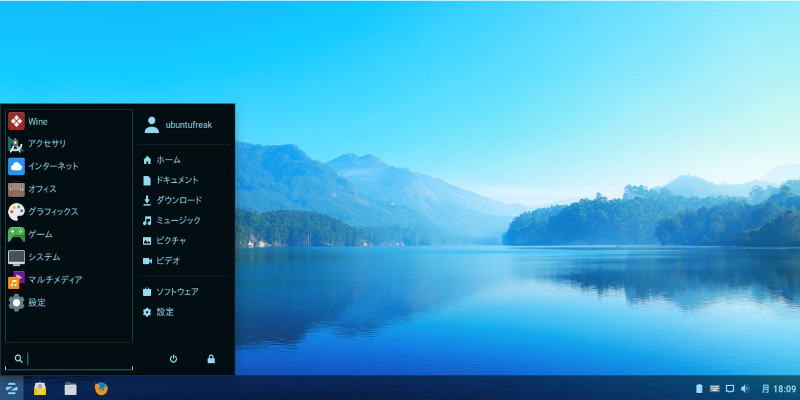Click the search magnifier icon
Image resolution: width=800 pixels, height=400 pixels.
tap(18, 359)
